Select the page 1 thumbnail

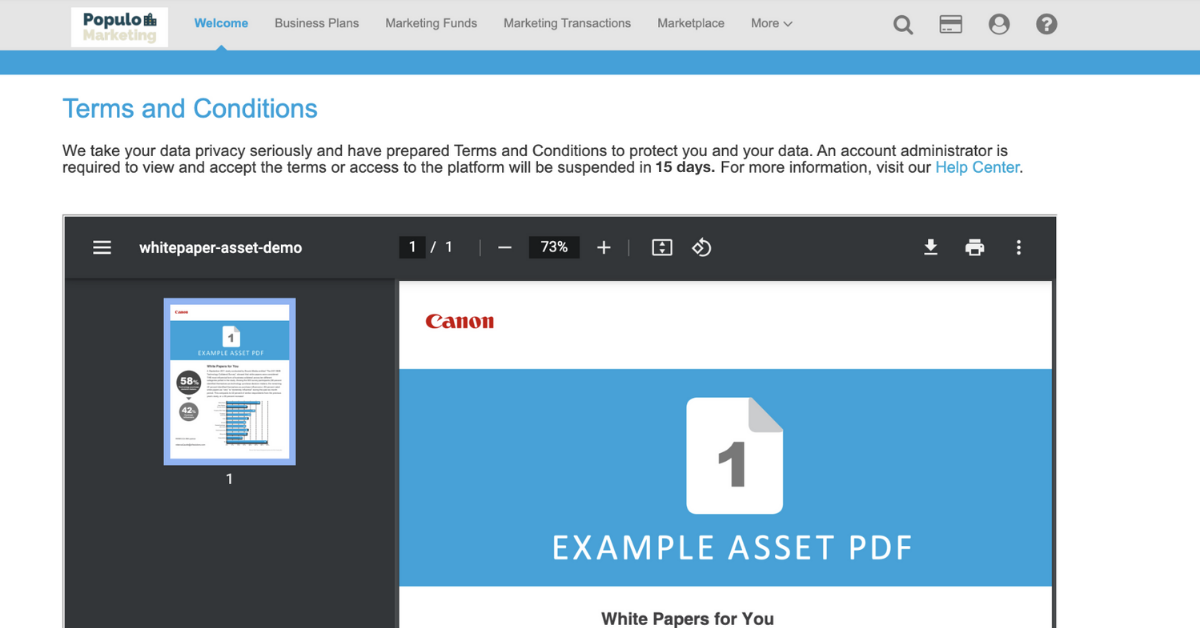click(x=229, y=380)
